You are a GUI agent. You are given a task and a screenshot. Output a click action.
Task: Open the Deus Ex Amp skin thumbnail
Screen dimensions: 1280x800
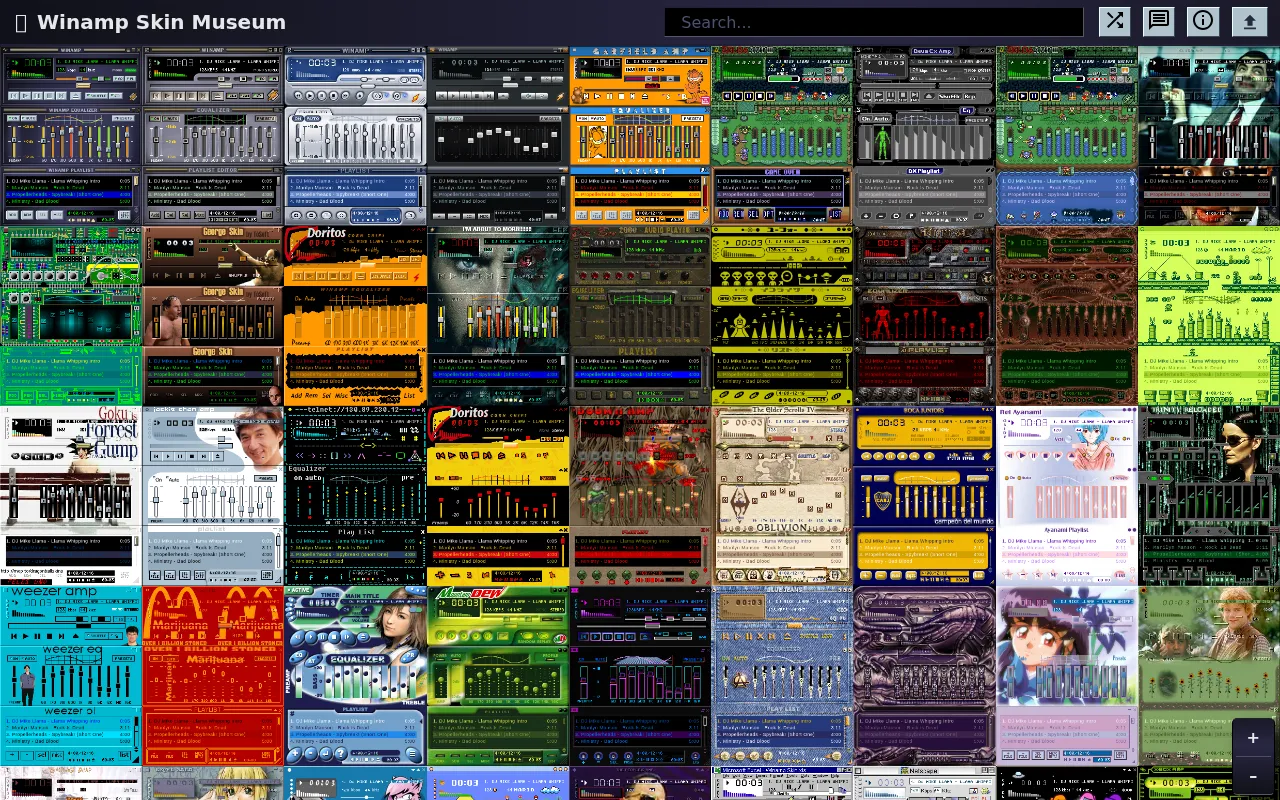point(924,135)
